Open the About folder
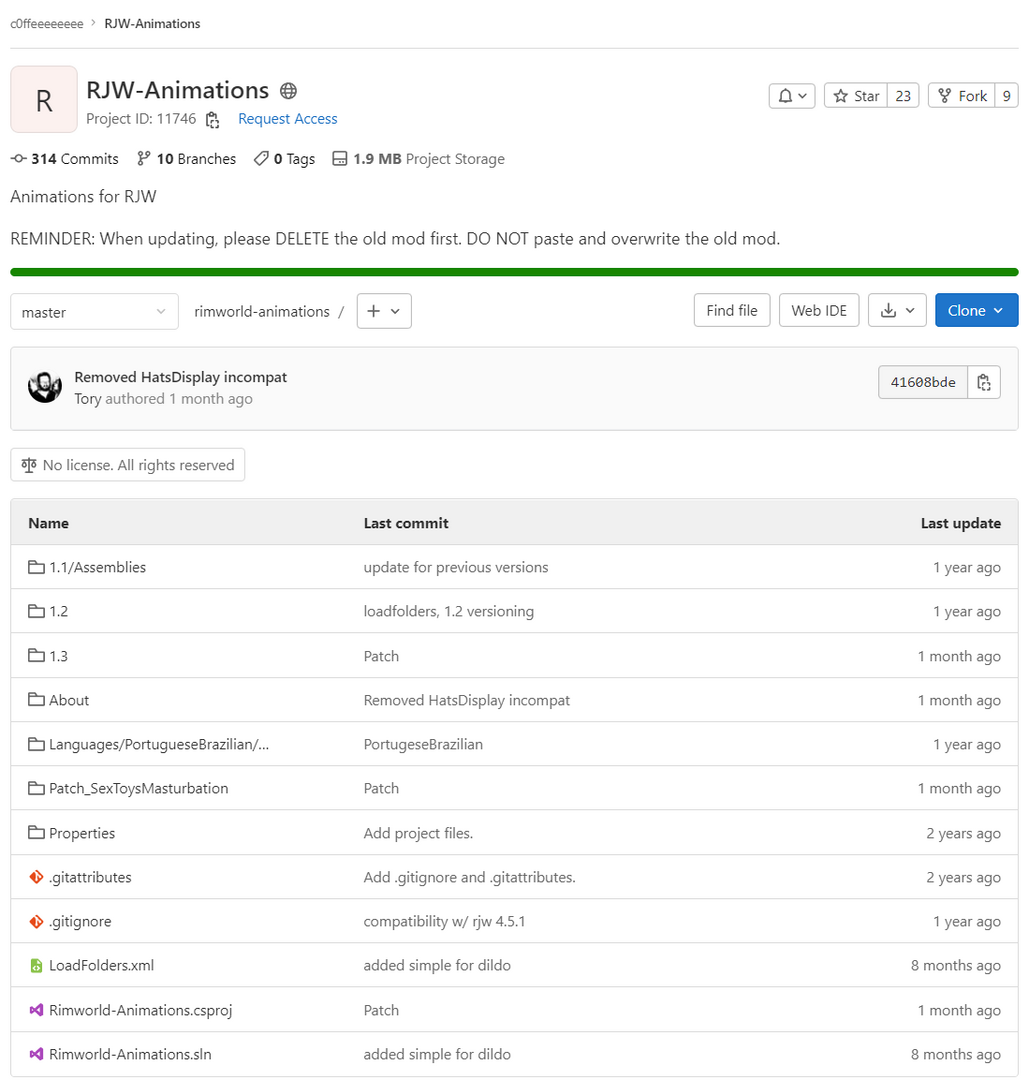 [x=69, y=700]
